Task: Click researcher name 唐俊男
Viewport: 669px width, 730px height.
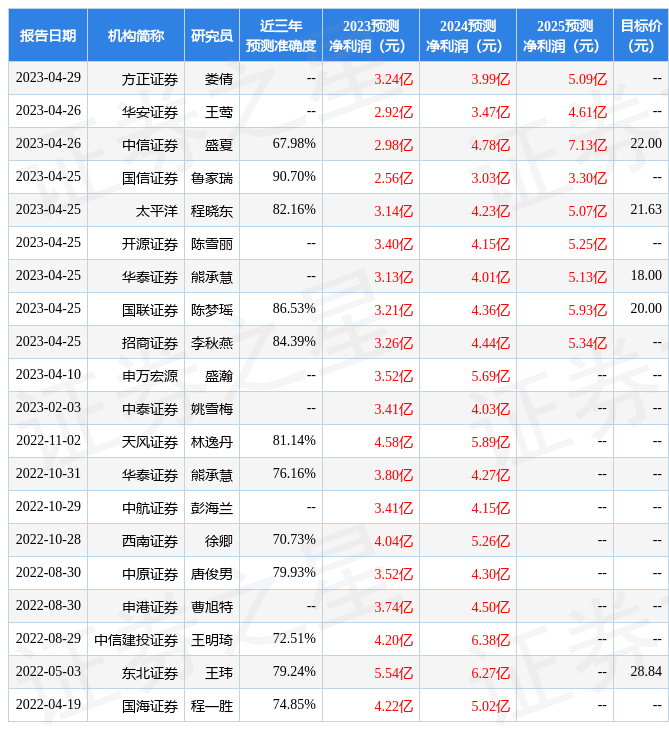Action: [212, 574]
